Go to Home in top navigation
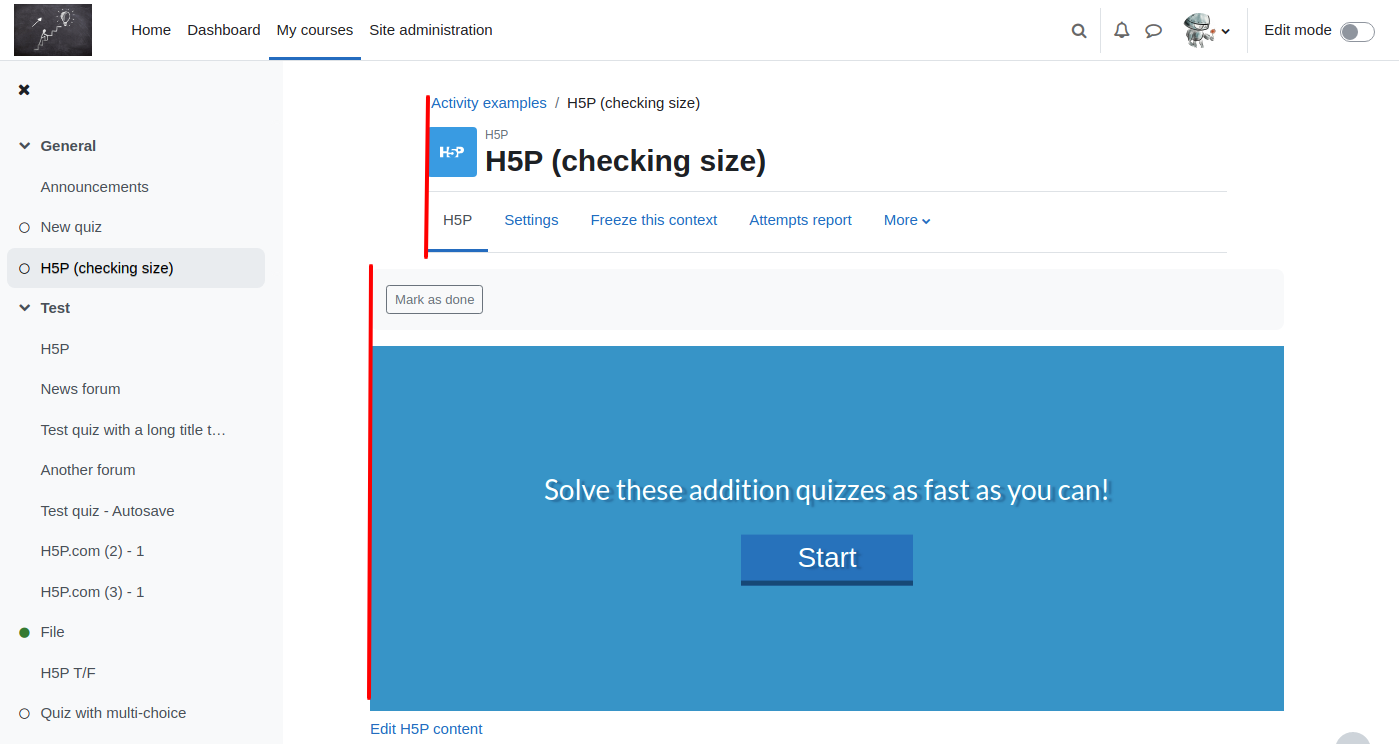Screen dimensions: 1399x744 pyautogui.click(x=151, y=30)
